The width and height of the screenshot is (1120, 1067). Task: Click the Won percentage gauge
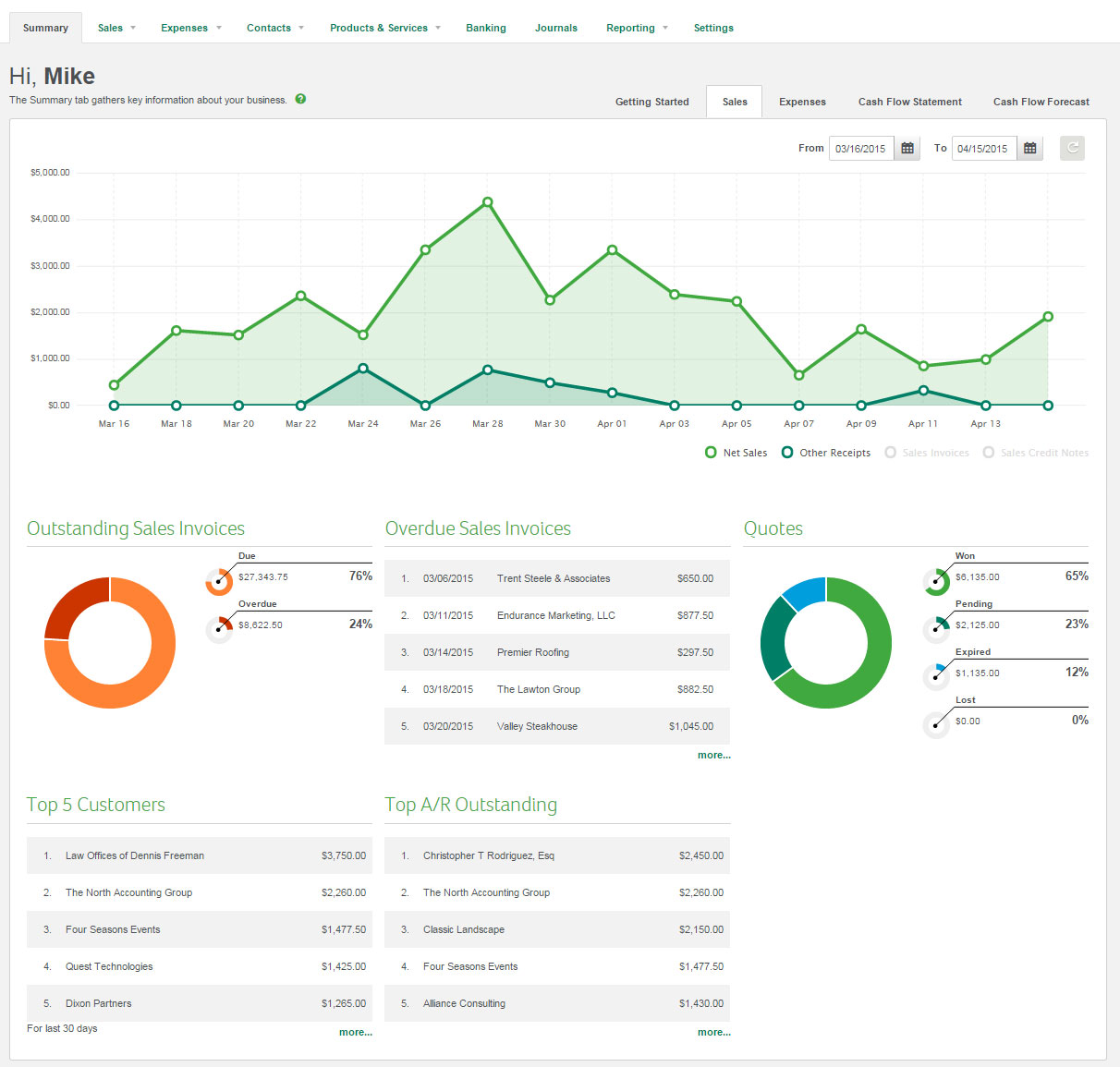[936, 582]
